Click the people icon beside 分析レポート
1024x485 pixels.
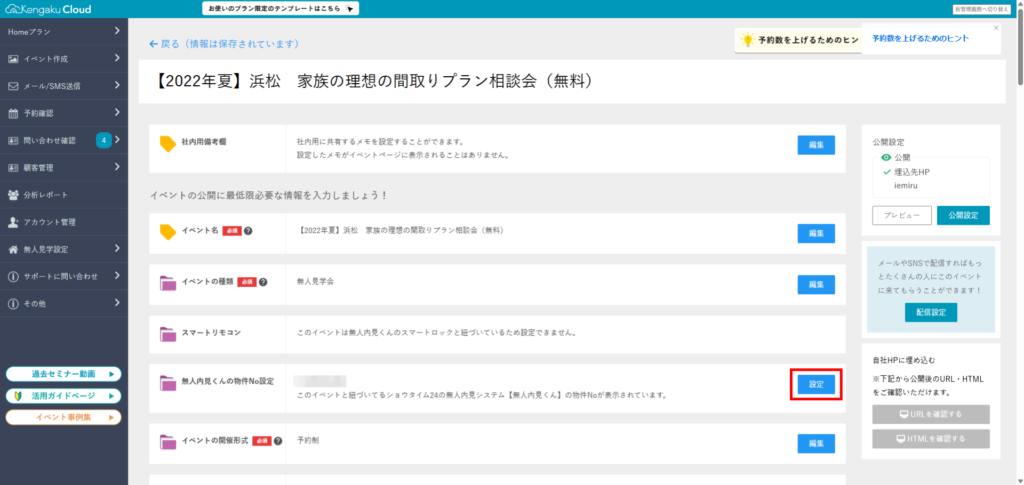click(x=13, y=195)
